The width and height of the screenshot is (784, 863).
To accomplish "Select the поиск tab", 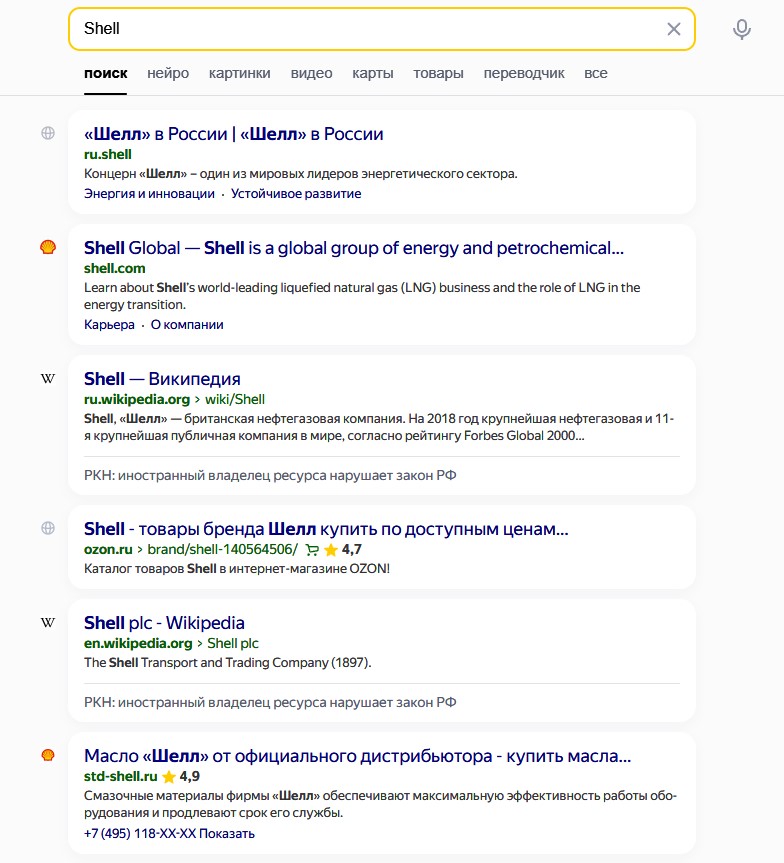I will [106, 73].
